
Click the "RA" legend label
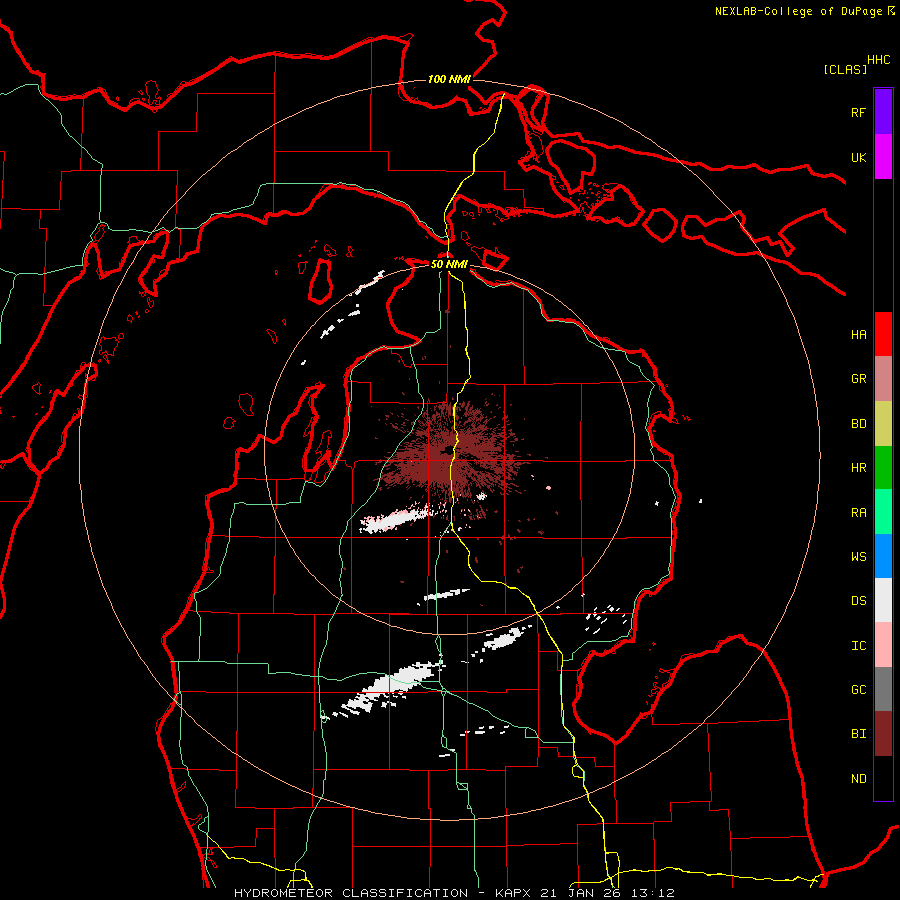tap(858, 513)
